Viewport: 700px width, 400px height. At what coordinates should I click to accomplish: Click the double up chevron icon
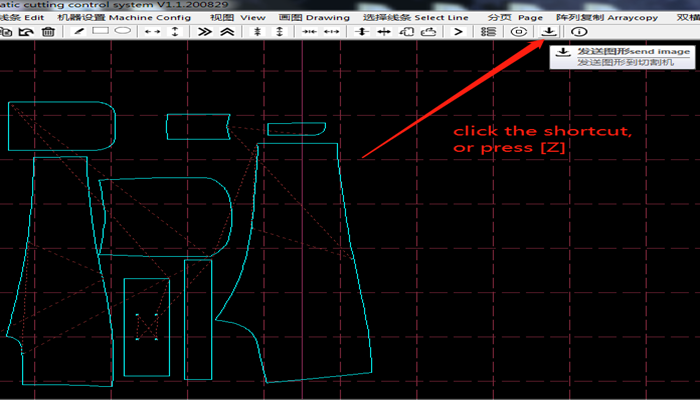(x=228, y=32)
